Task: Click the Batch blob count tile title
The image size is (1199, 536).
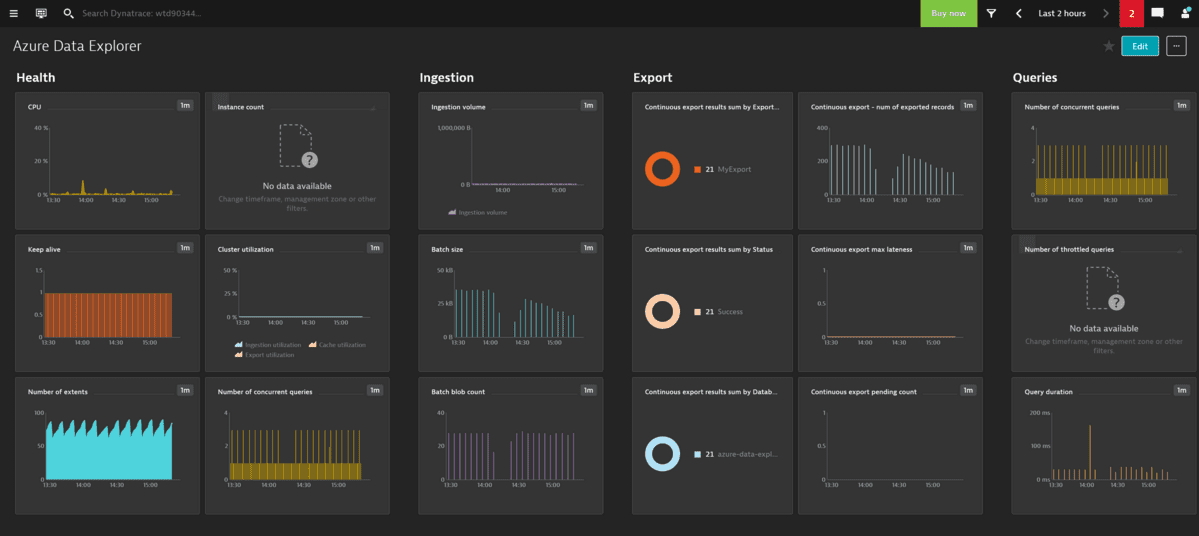Action: tap(458, 391)
